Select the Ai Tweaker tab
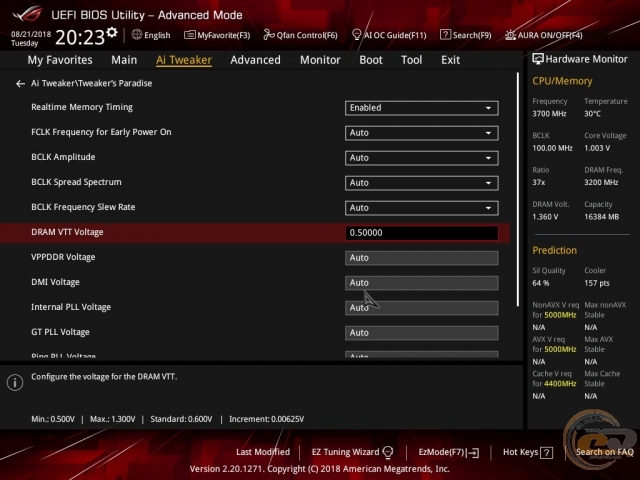 click(184, 60)
